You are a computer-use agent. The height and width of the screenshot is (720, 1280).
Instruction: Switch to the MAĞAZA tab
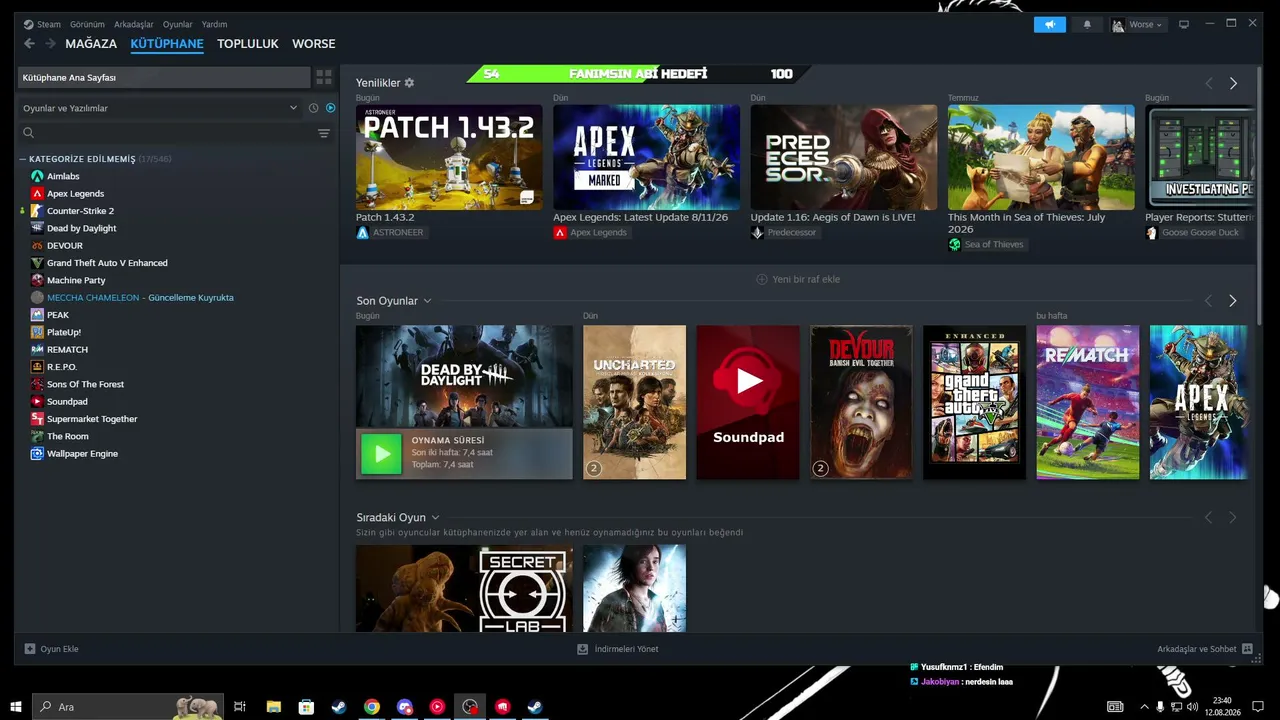point(91,44)
